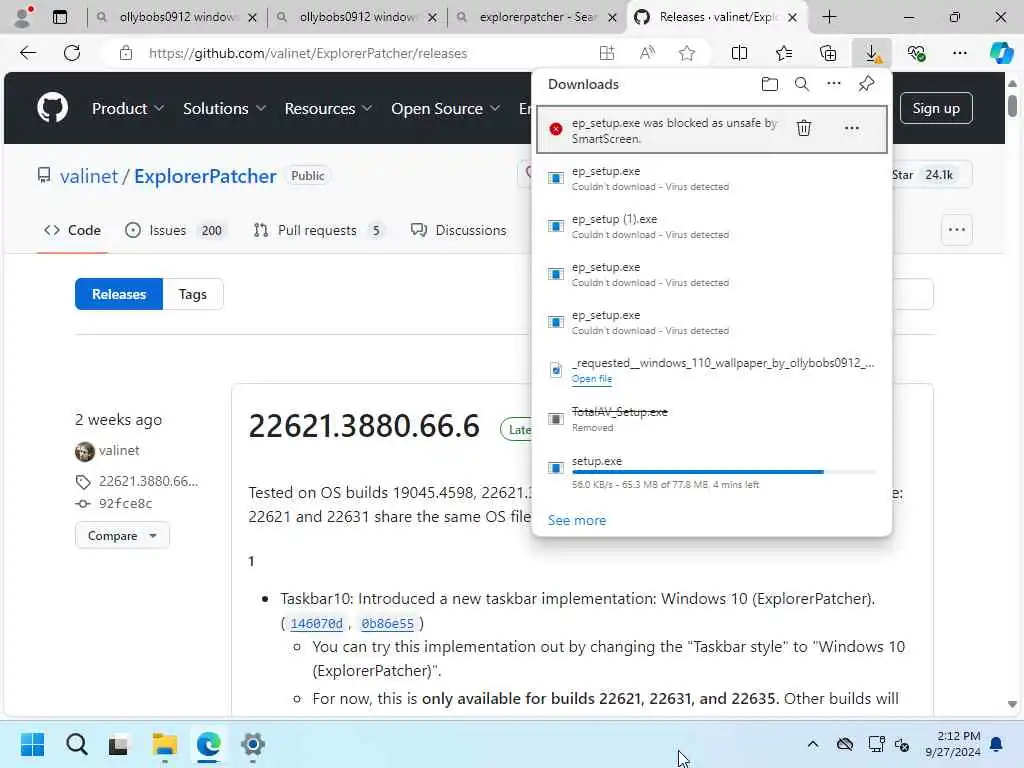Delete blocked ep_setup.exe download
Screen dimensions: 1024x768
tap(804, 128)
